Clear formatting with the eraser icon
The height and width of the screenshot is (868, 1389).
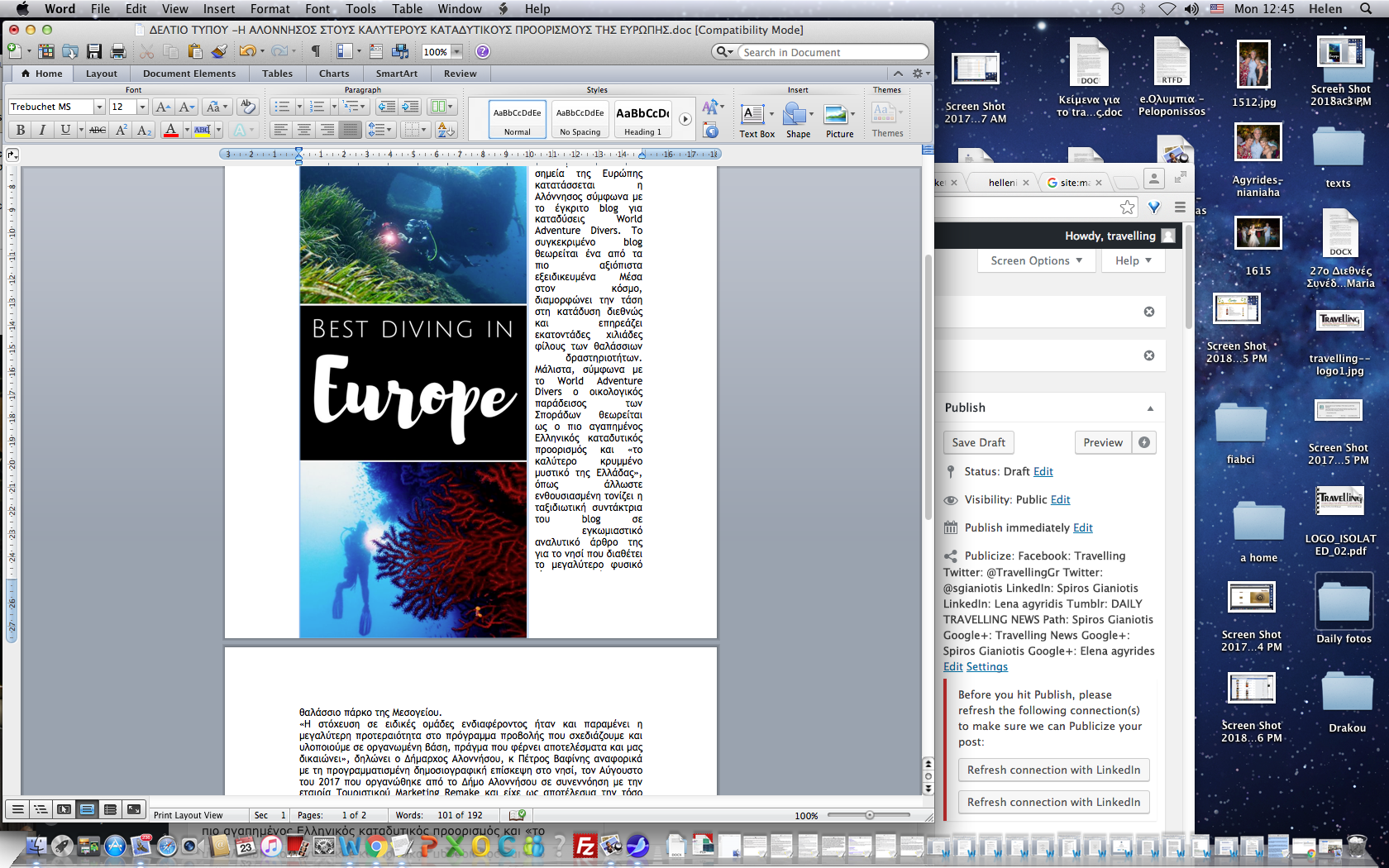pos(246,107)
